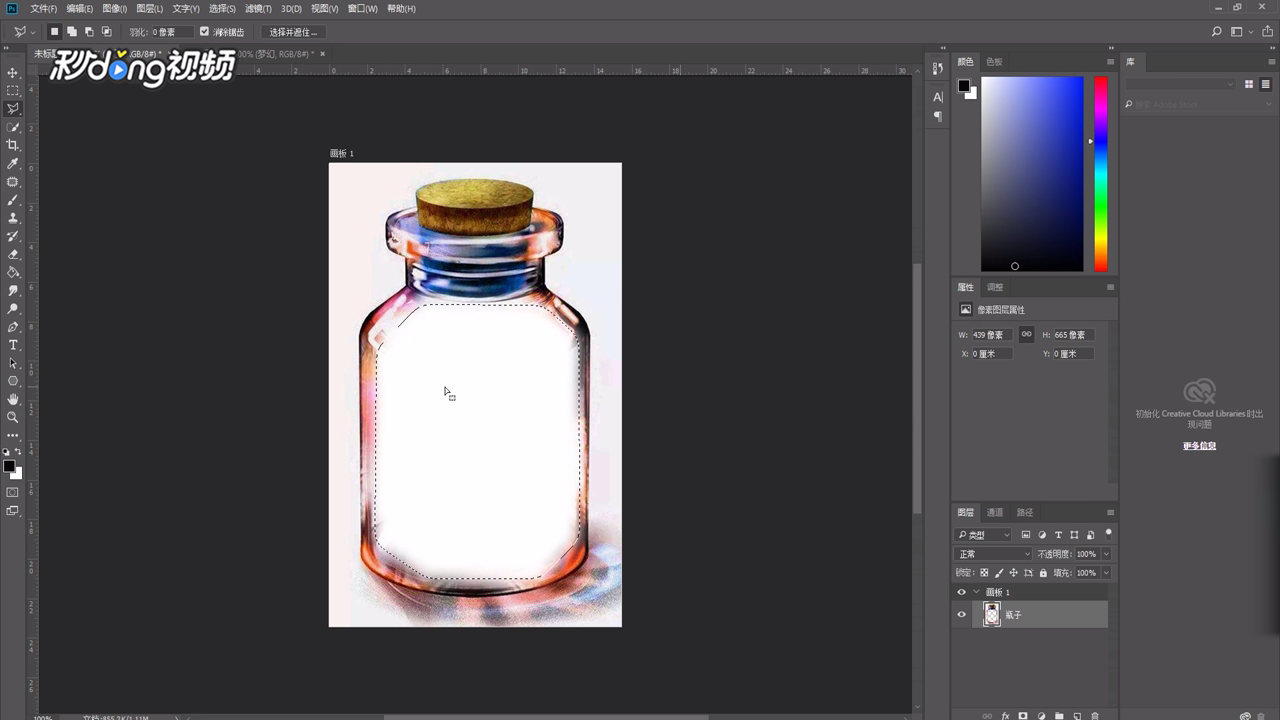Select the Pen tool

[x=13, y=327]
